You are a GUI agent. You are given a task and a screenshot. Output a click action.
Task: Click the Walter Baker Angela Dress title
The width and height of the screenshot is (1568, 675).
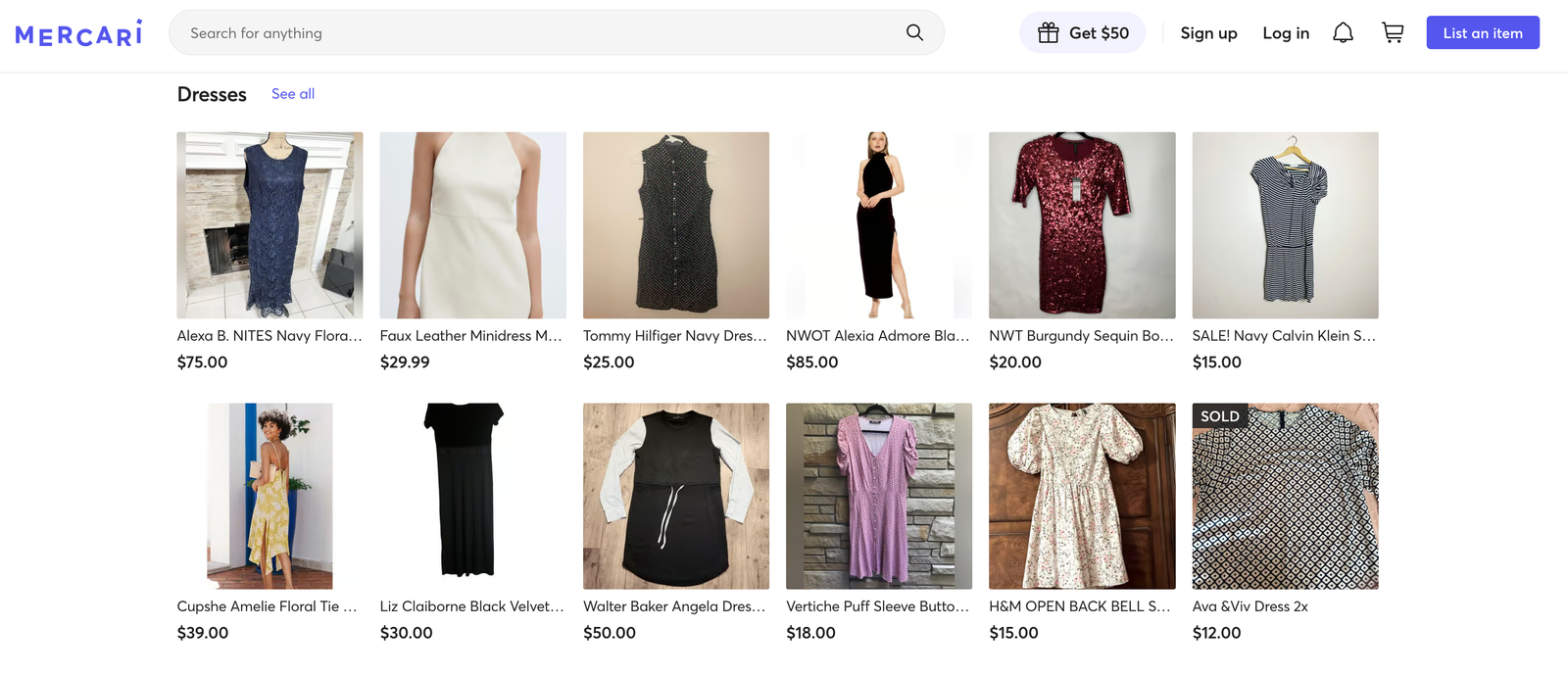(x=673, y=605)
